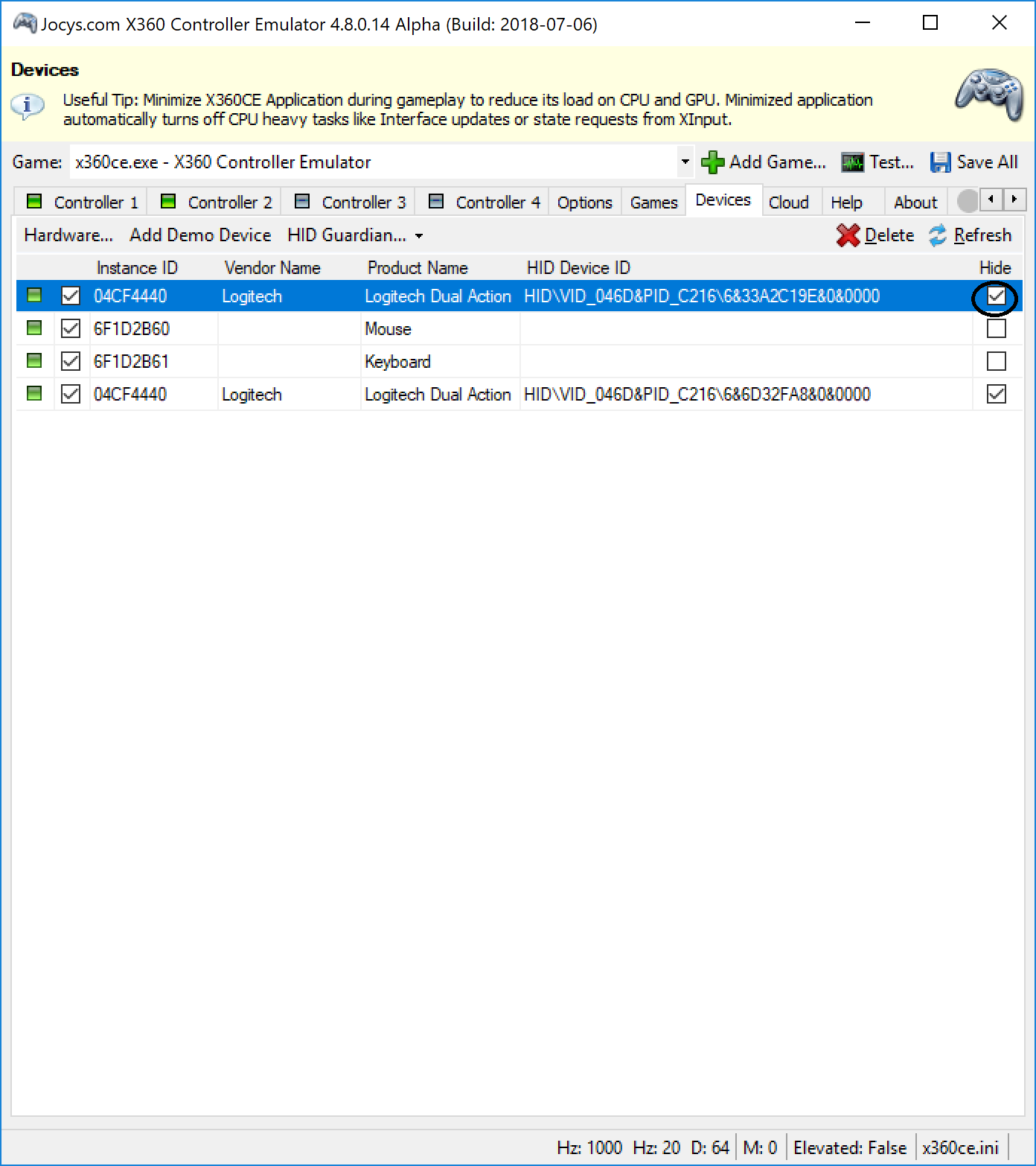The width and height of the screenshot is (1036, 1166).
Task: Toggle Hide checkbox of the last Logitech row
Action: point(996,394)
